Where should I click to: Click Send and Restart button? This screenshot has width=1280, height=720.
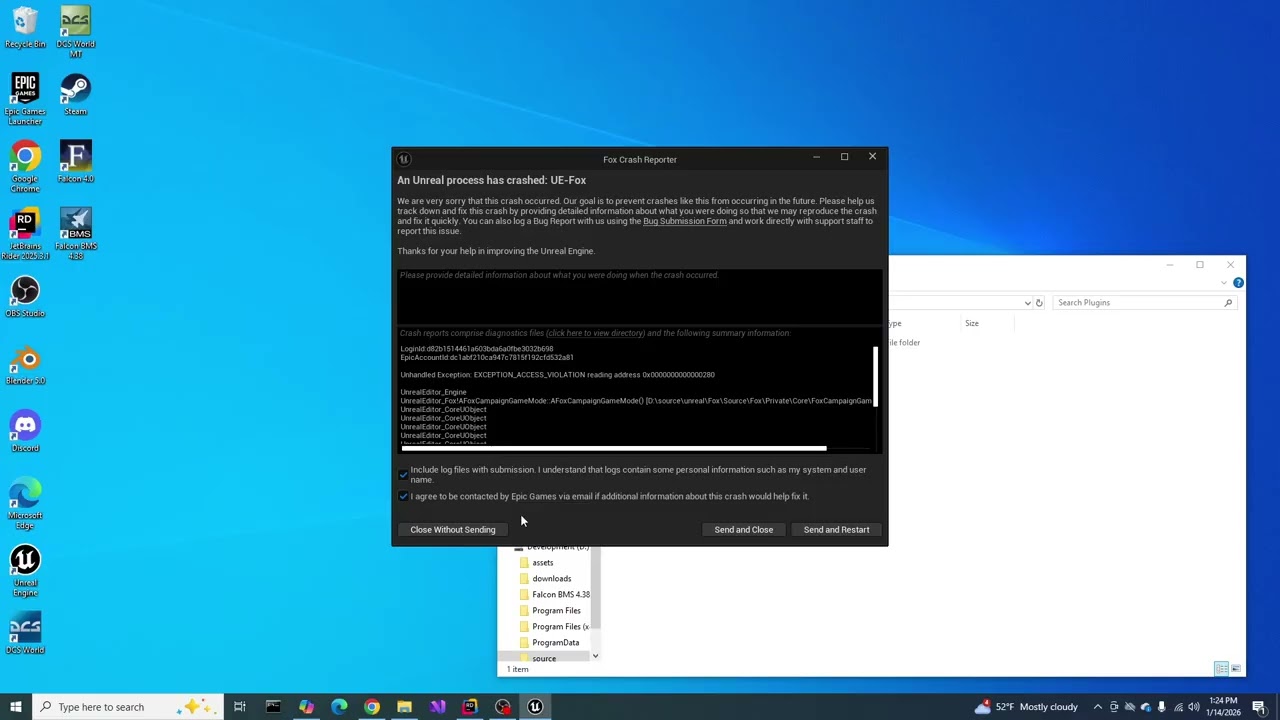click(836, 530)
